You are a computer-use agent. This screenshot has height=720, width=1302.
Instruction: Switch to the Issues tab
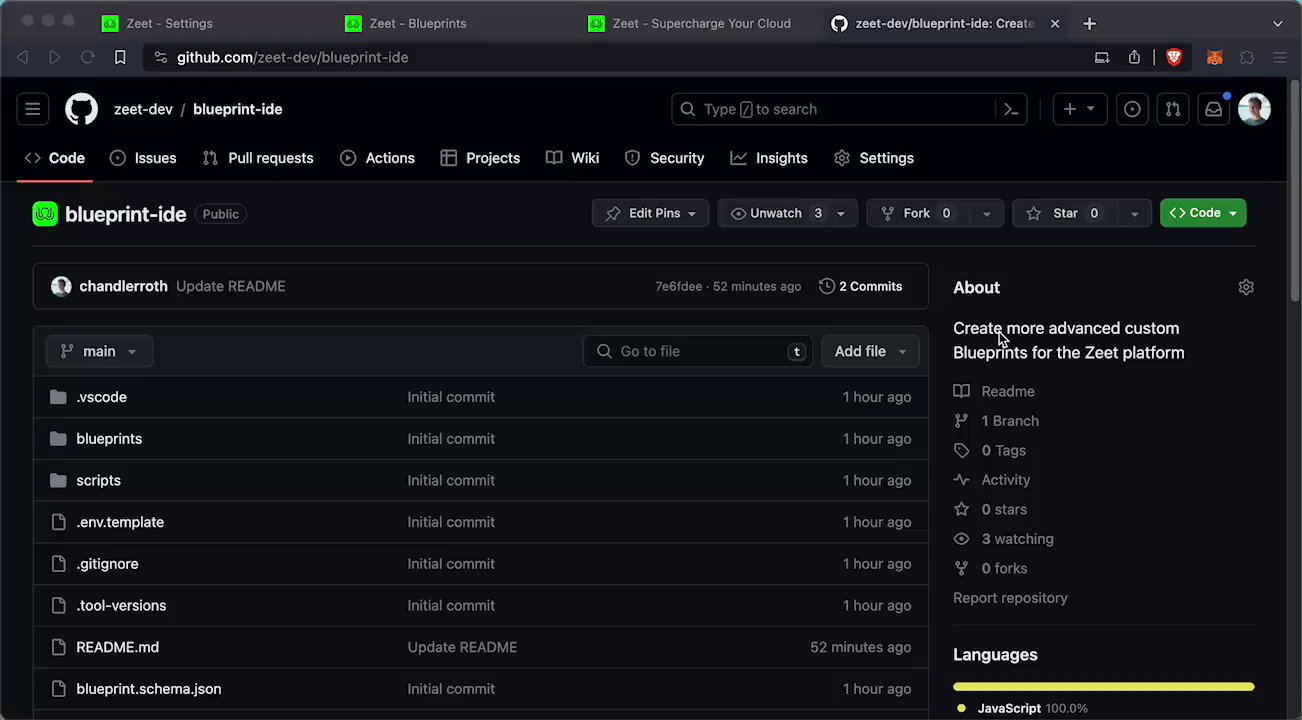pyautogui.click(x=143, y=158)
